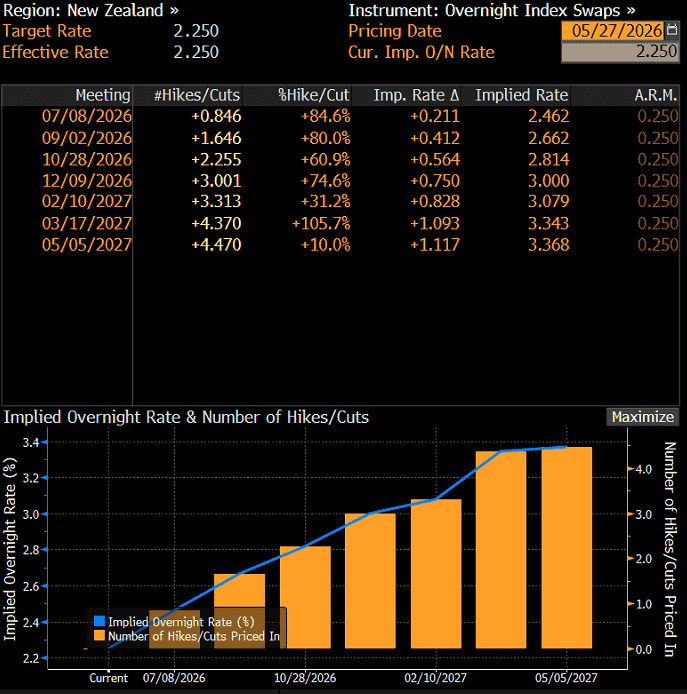This screenshot has height=694, width=687.
Task: Expand the Instrument: Overnight Index Swaps selector
Action: [492, 10]
